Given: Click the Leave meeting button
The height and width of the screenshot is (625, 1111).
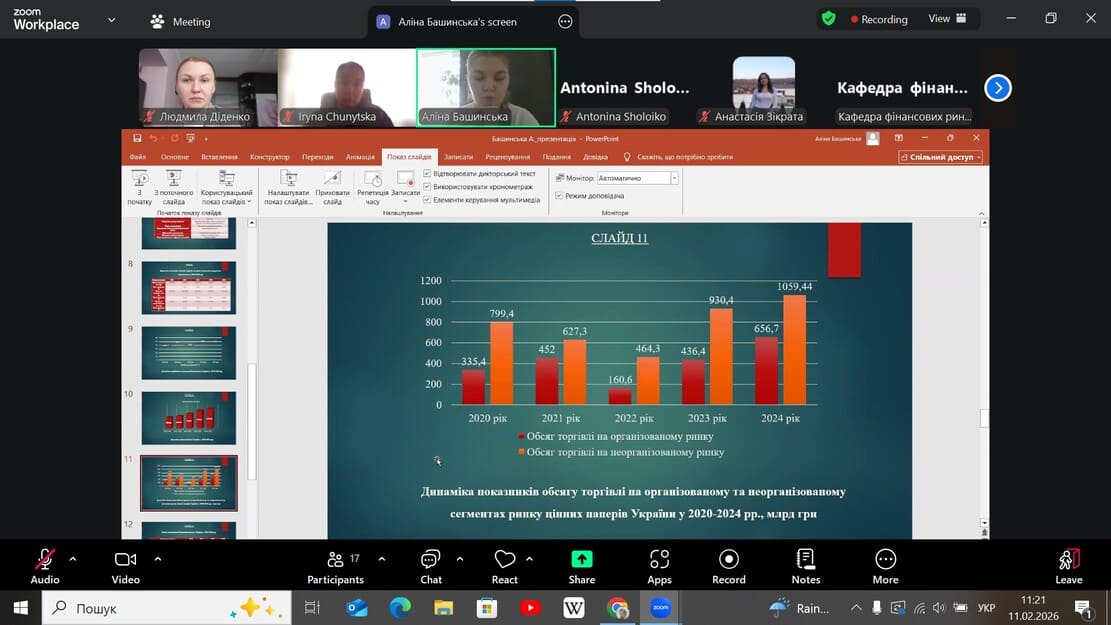Looking at the screenshot, I should [1068, 560].
